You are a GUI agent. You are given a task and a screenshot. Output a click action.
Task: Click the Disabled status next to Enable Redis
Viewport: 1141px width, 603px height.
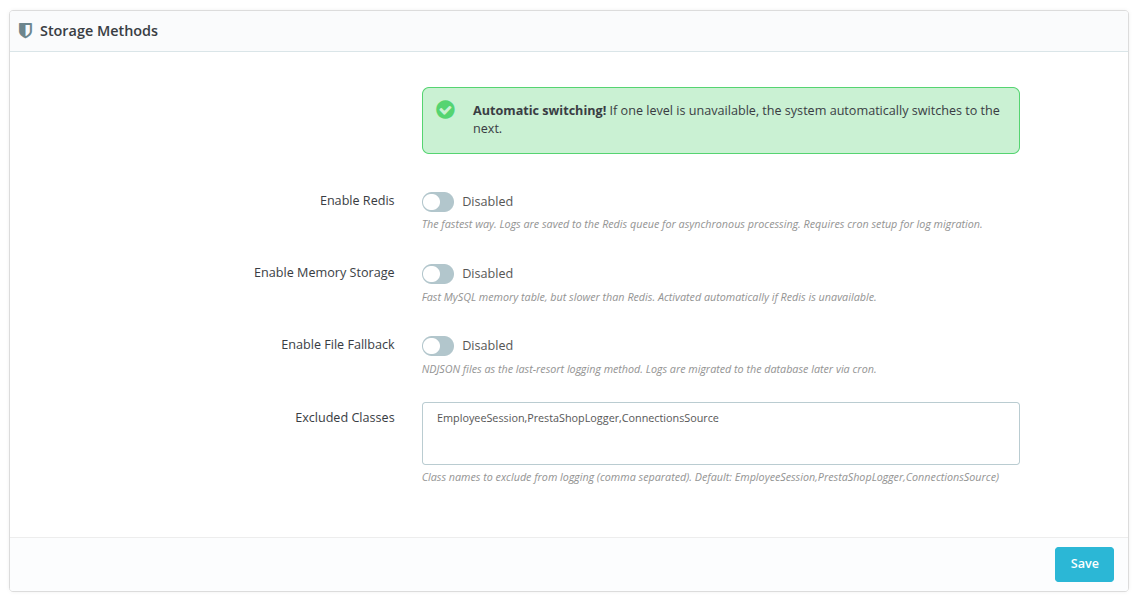pos(488,201)
